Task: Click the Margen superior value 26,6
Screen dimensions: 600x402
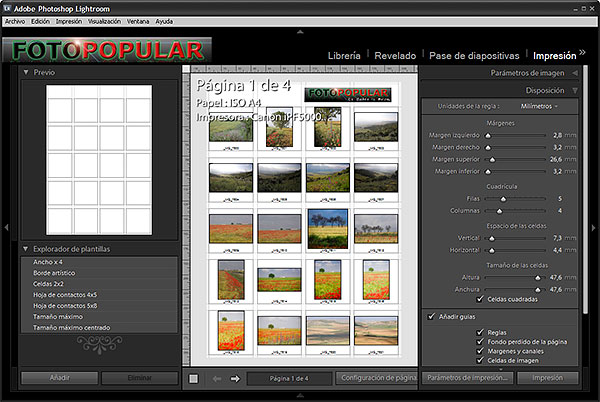Action: (x=556, y=159)
